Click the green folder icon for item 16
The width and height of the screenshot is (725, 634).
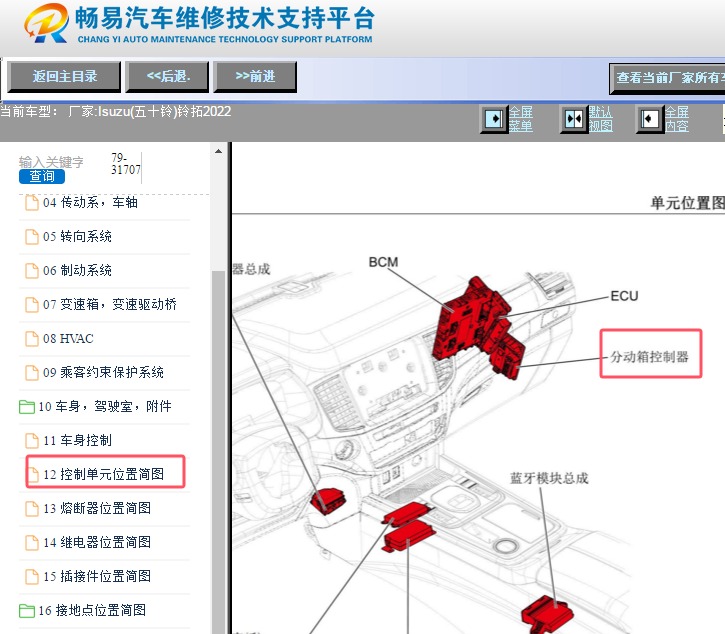(27, 611)
